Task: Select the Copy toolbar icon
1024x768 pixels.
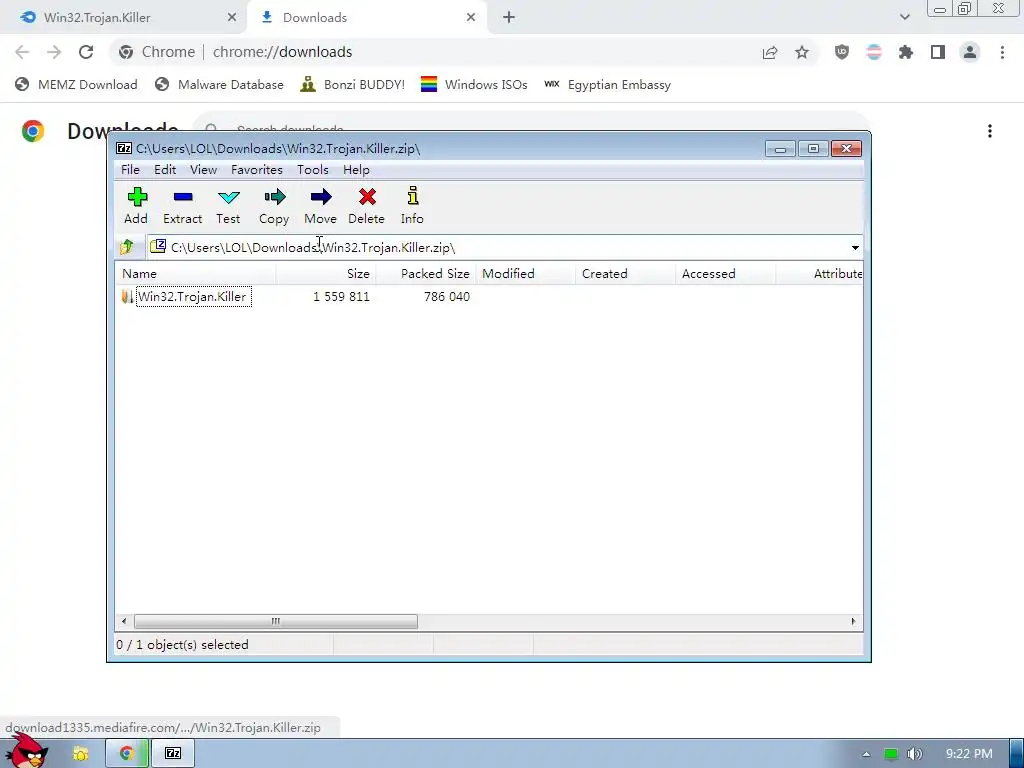Action: coord(274,205)
